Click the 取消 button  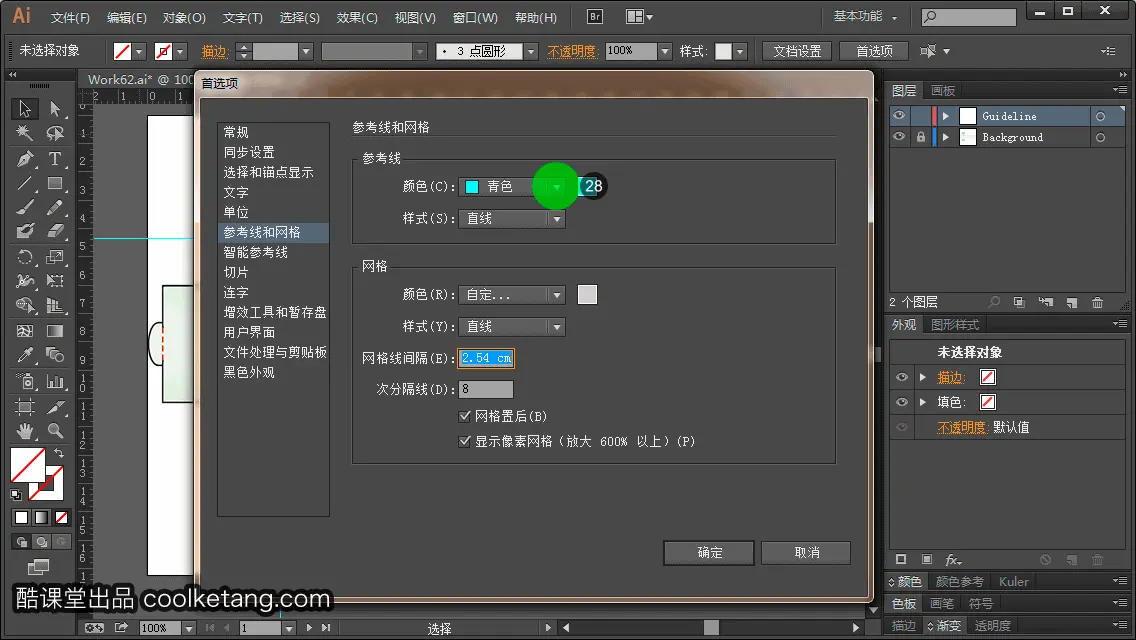tap(806, 552)
